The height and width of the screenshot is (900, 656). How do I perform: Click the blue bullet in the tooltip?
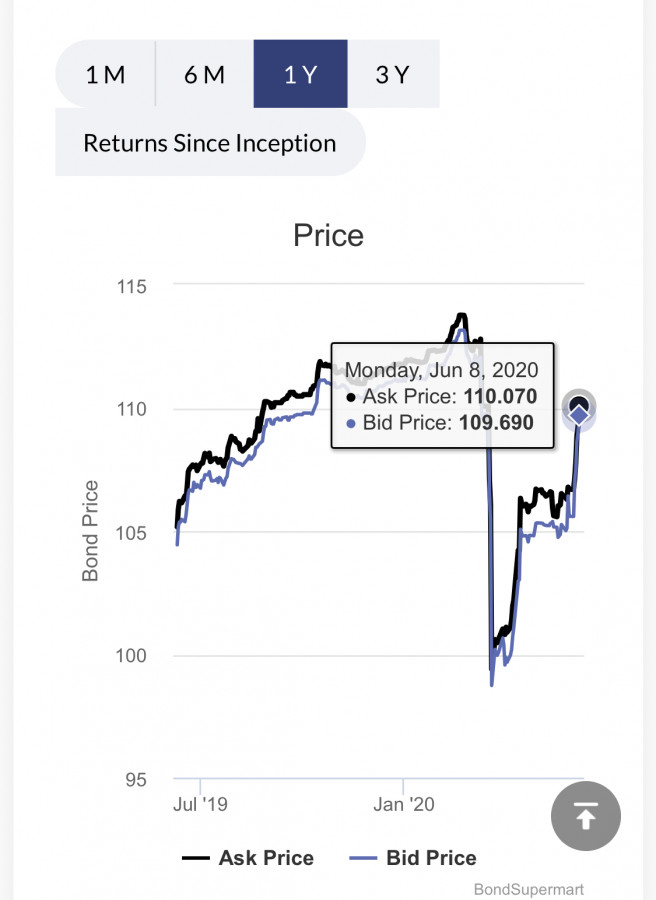point(350,424)
